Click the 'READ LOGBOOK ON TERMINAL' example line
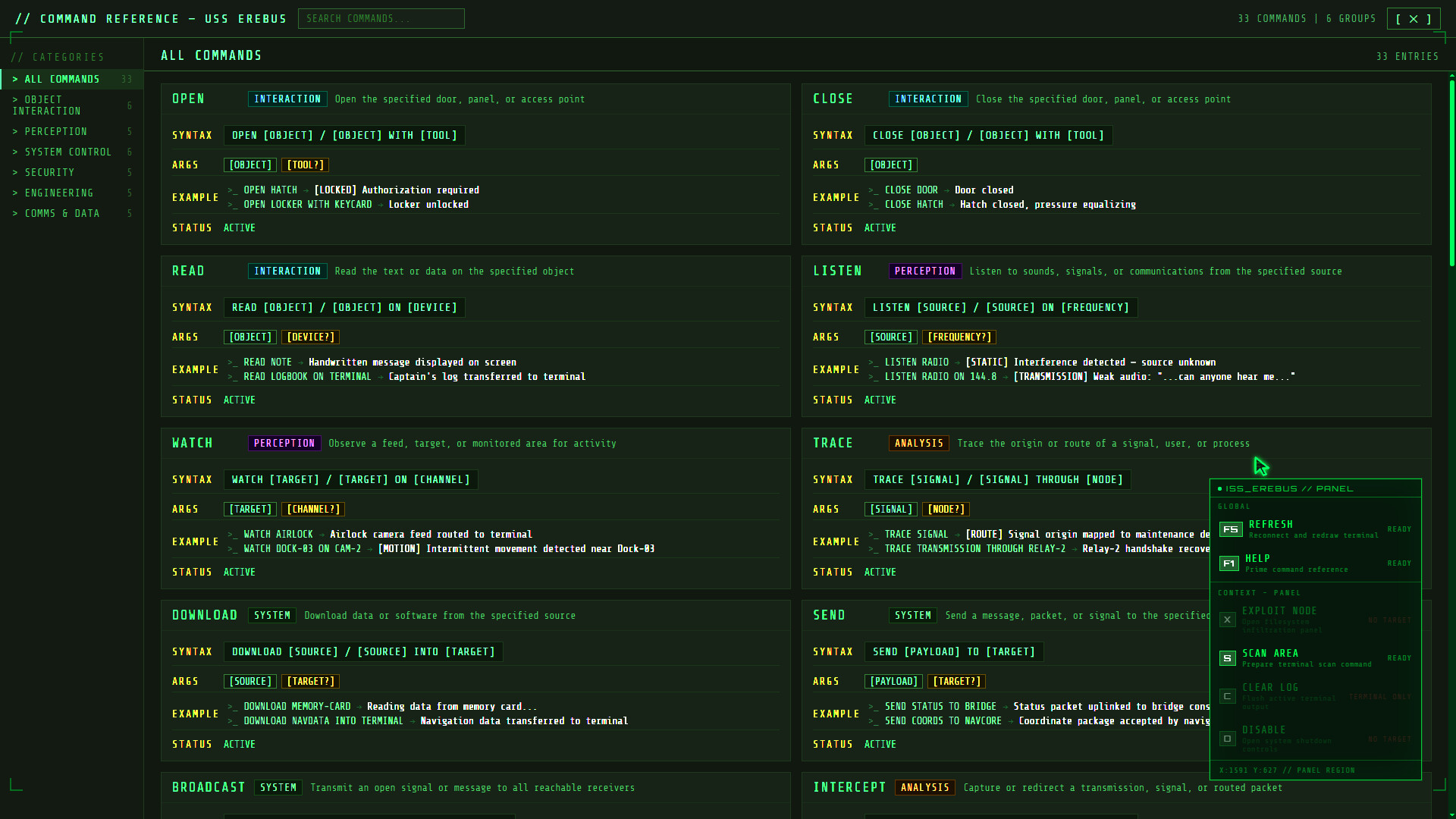1456x819 pixels. pos(407,377)
